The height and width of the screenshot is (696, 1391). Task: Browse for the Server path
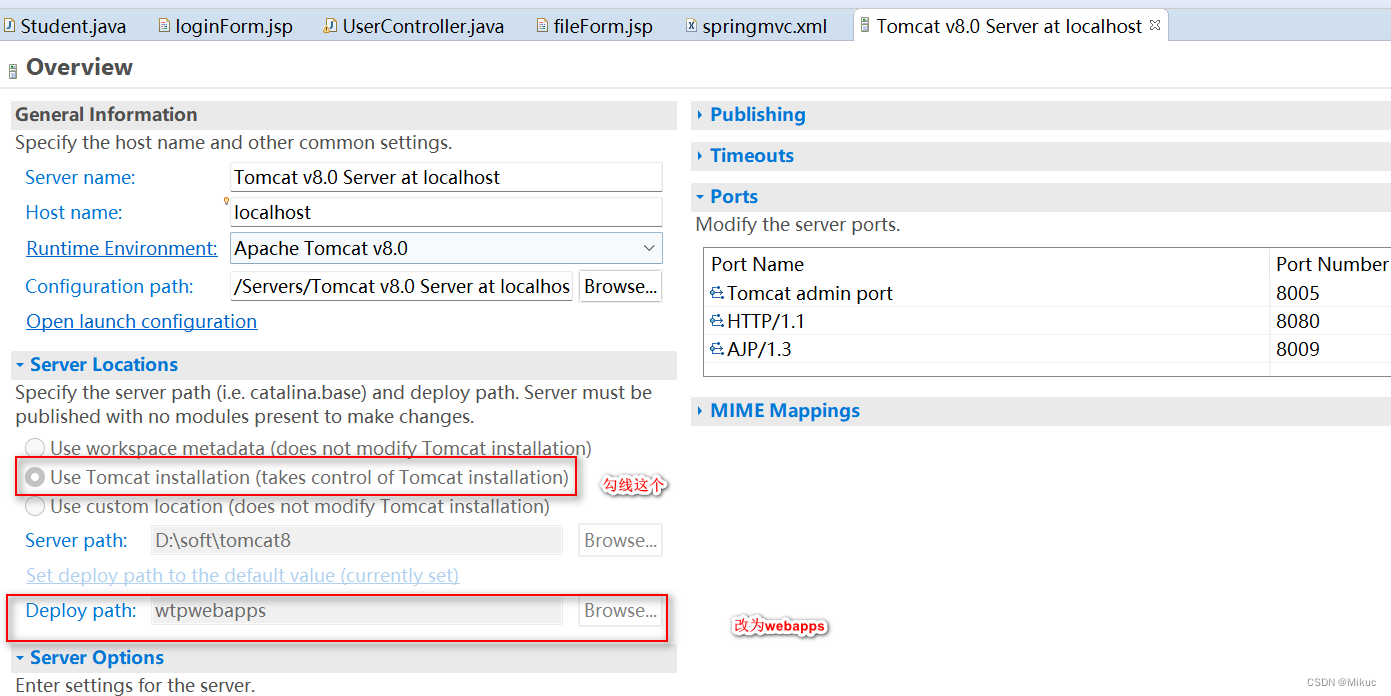(620, 540)
